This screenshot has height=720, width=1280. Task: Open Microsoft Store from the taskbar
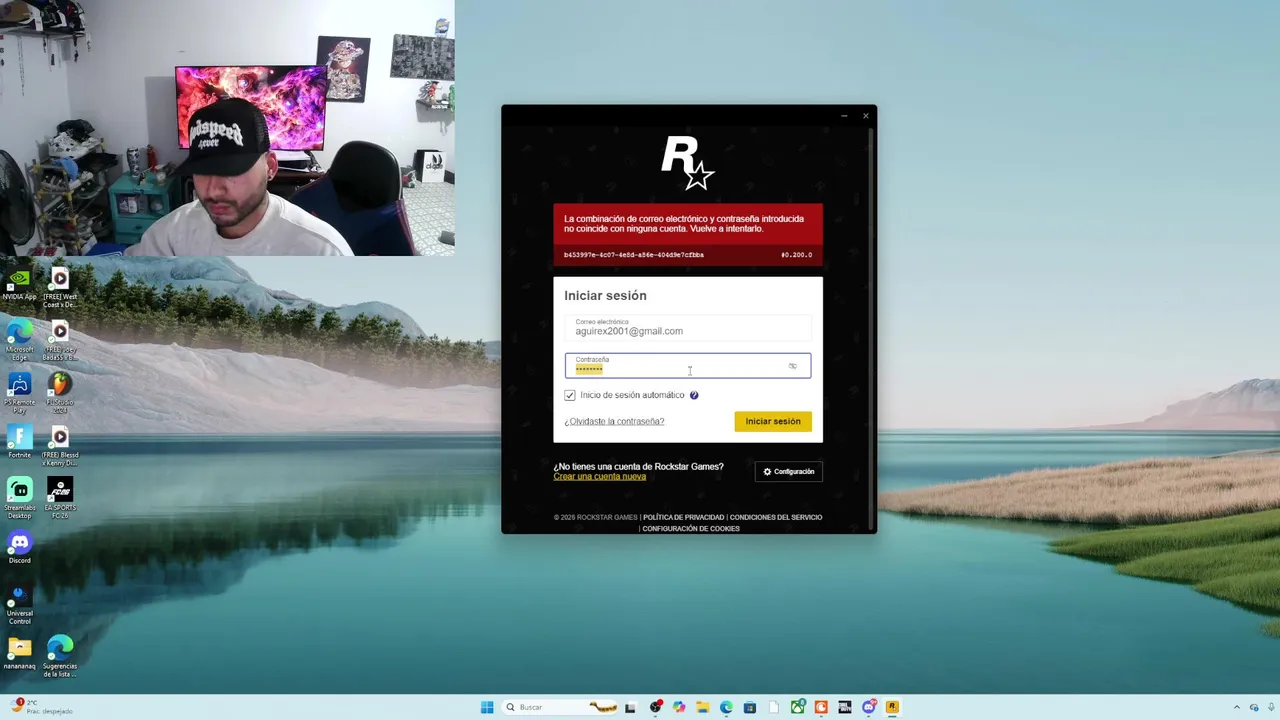[750, 707]
